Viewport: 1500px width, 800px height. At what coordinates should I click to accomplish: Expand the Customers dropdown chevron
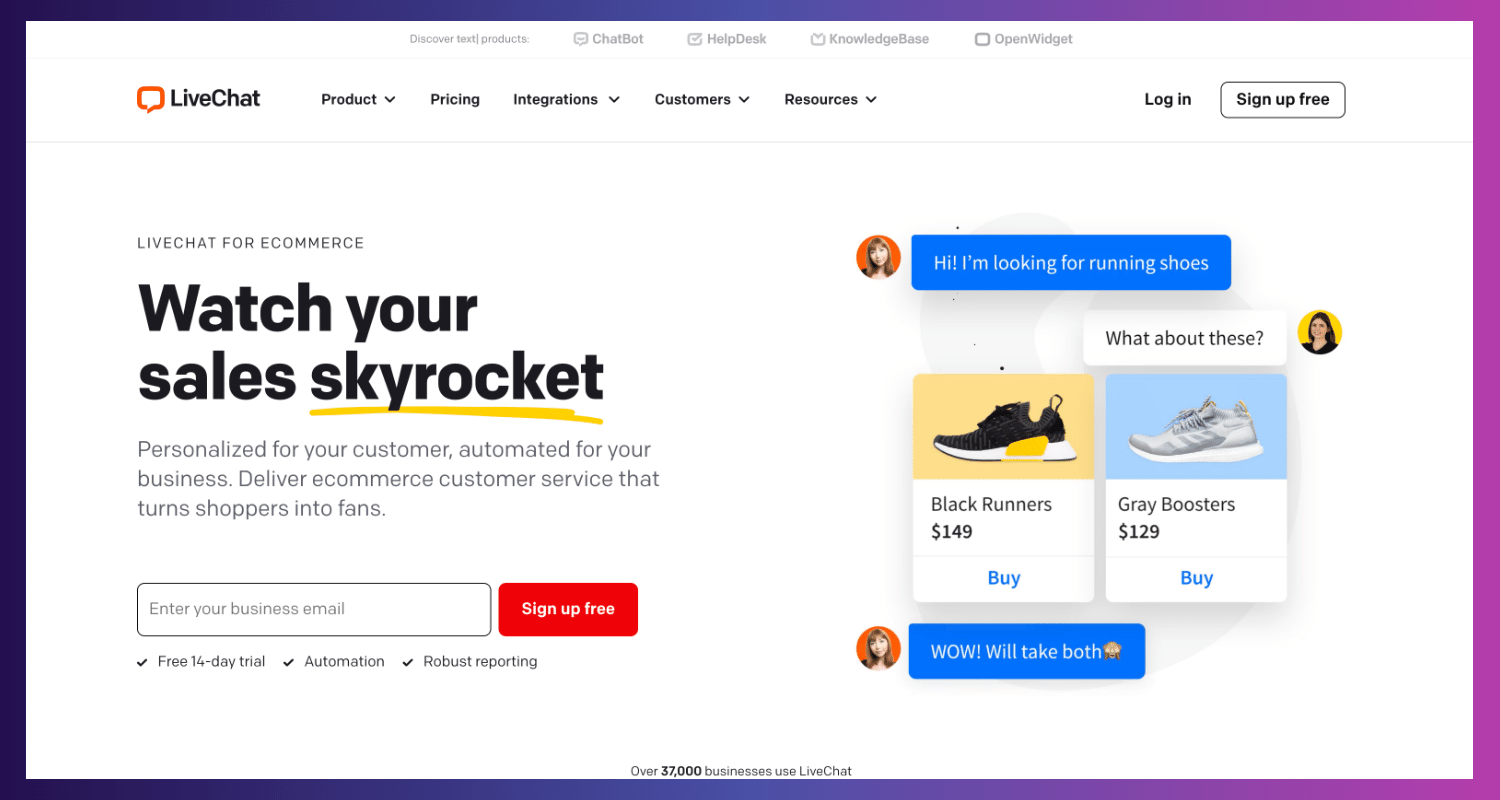[744, 100]
